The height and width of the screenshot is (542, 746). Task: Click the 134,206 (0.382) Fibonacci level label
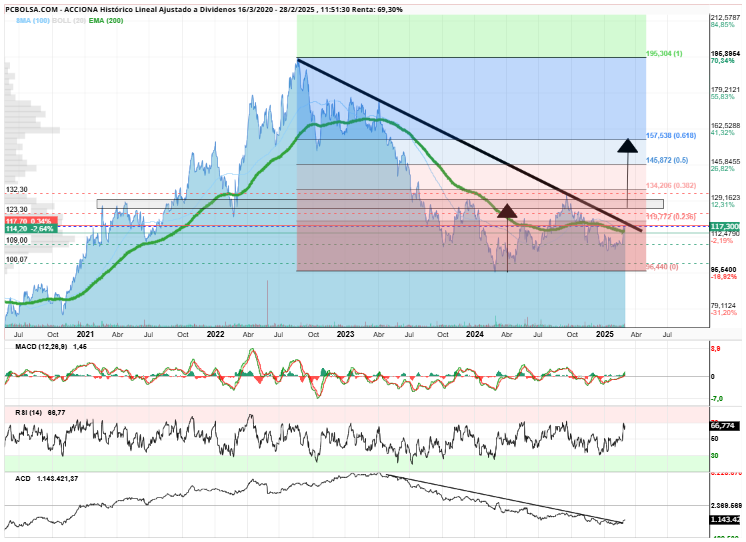pos(671,186)
